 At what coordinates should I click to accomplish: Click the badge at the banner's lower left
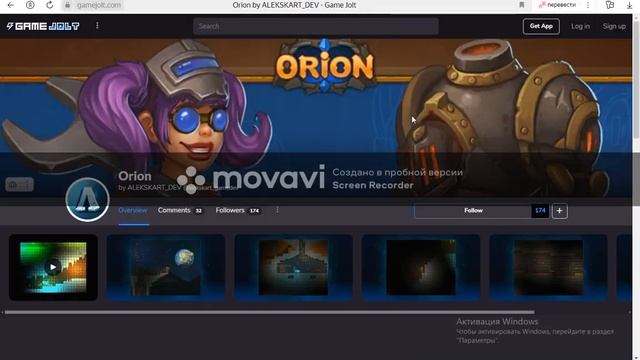click(19, 184)
